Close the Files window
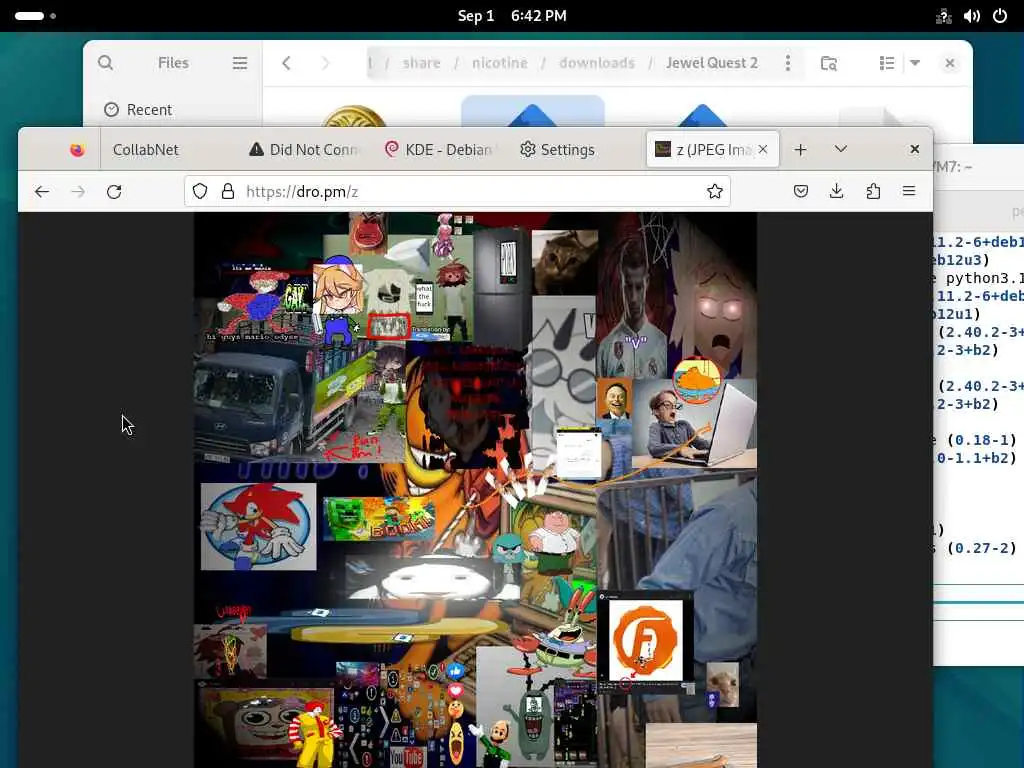Image resolution: width=1024 pixels, height=768 pixels. pos(950,63)
